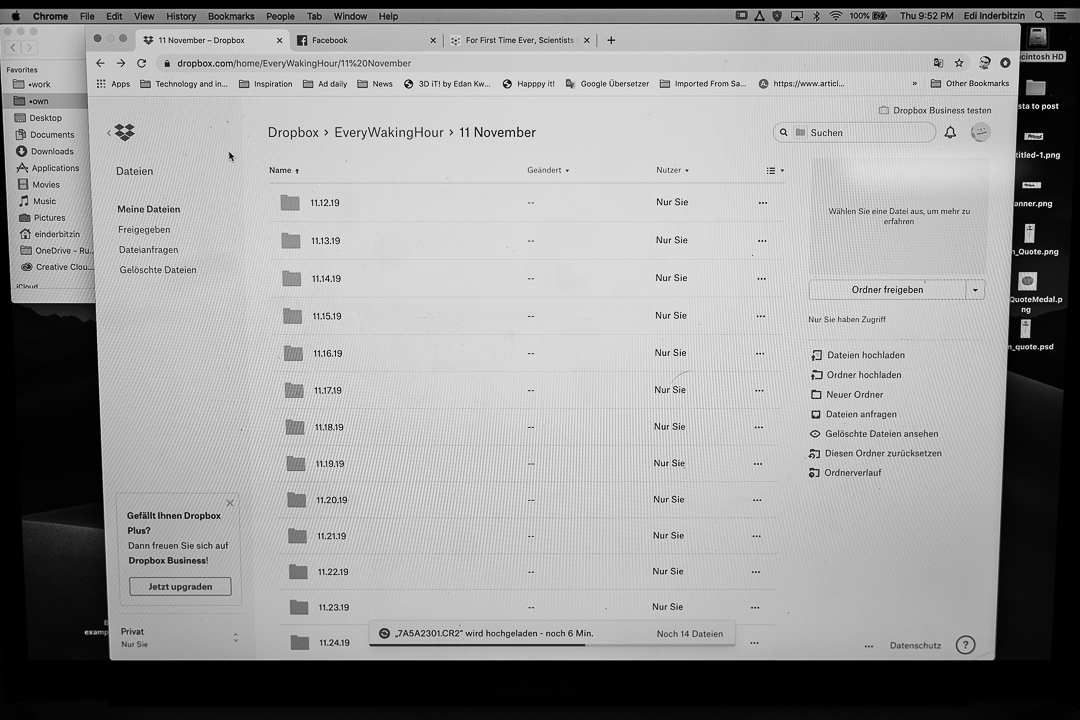Open the Window menu
Screen dimensions: 1080x720
pyautogui.click(x=350, y=16)
